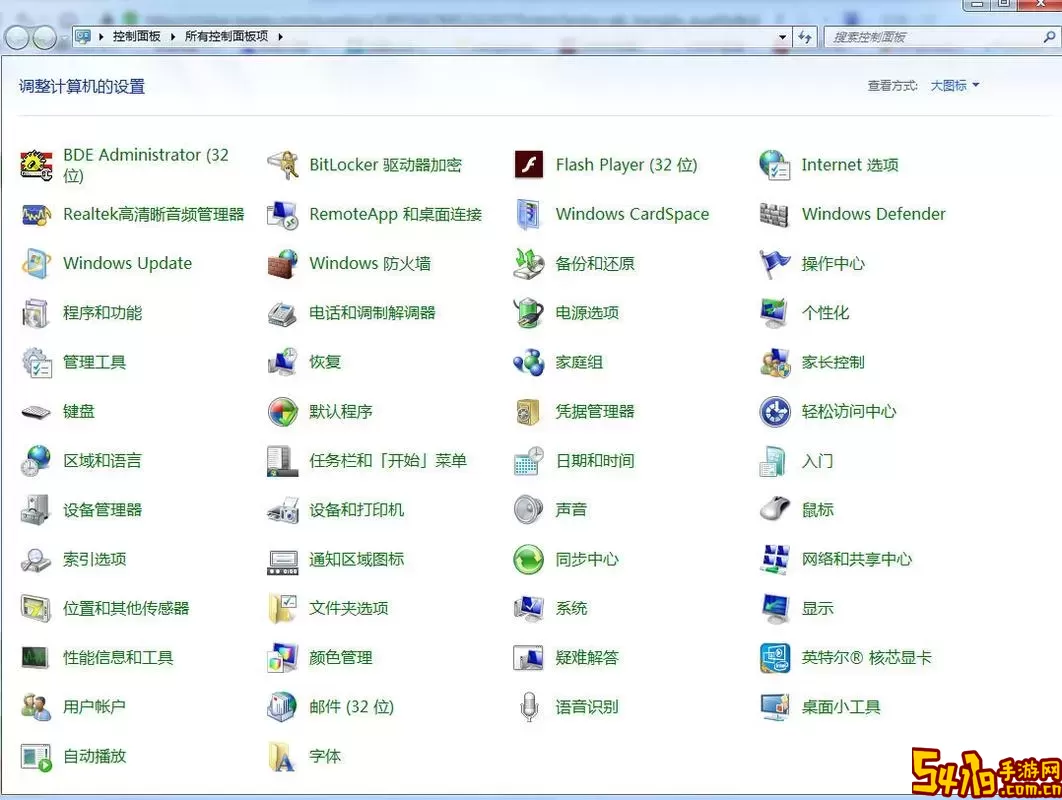The width and height of the screenshot is (1062, 800).
Task: Open the 个性化 icon
Action: click(x=775, y=313)
